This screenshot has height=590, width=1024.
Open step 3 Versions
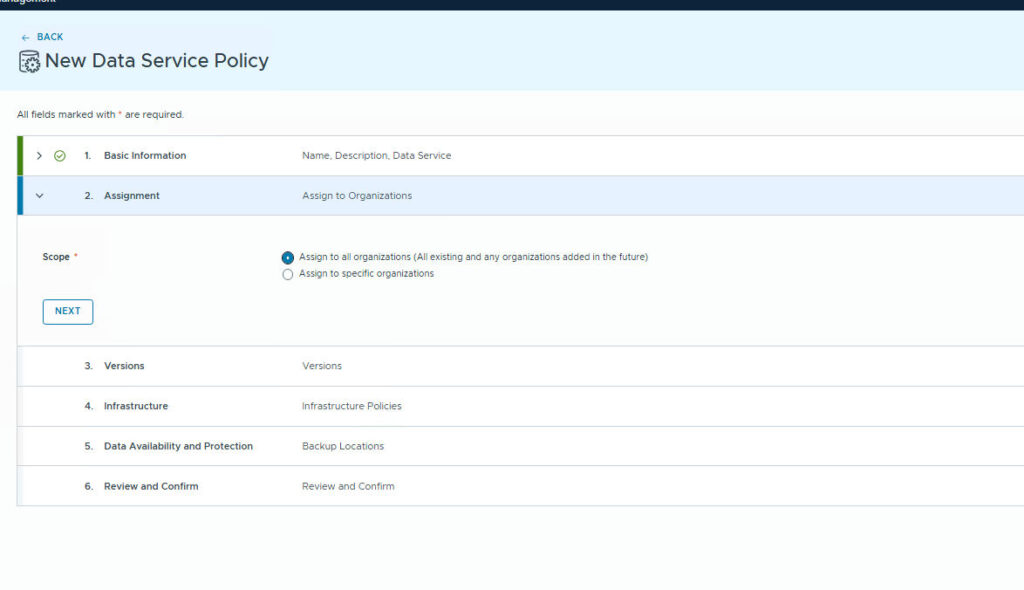[x=124, y=366]
